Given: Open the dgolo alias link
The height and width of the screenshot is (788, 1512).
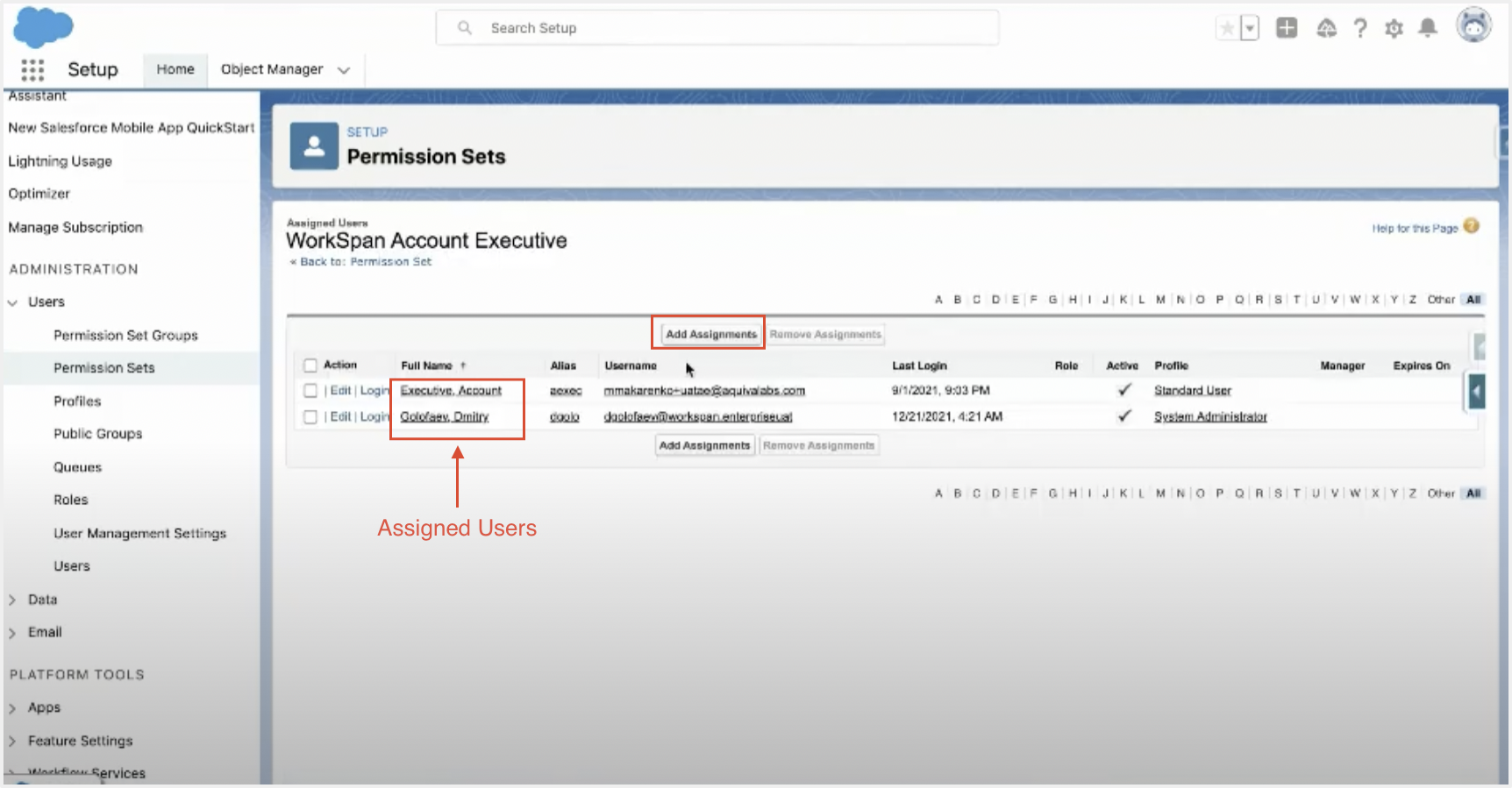Looking at the screenshot, I should [564, 417].
